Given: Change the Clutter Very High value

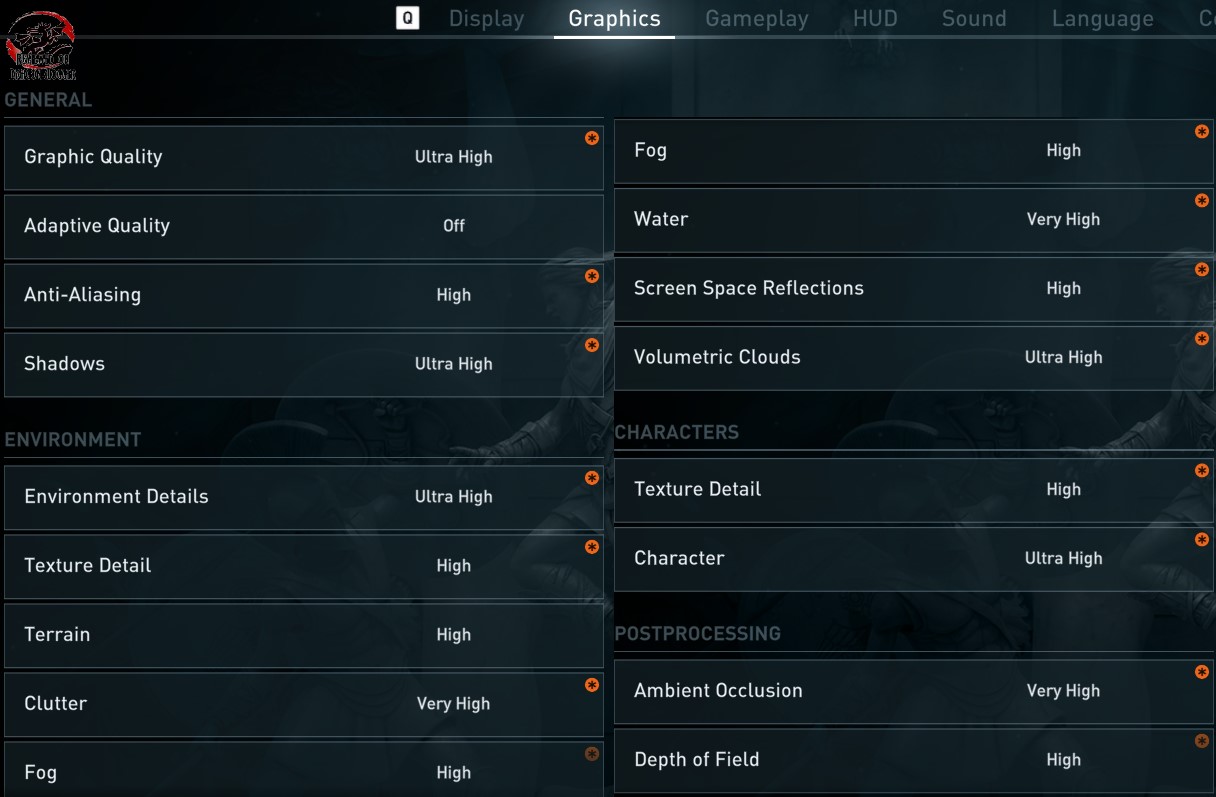Looking at the screenshot, I should [453, 704].
